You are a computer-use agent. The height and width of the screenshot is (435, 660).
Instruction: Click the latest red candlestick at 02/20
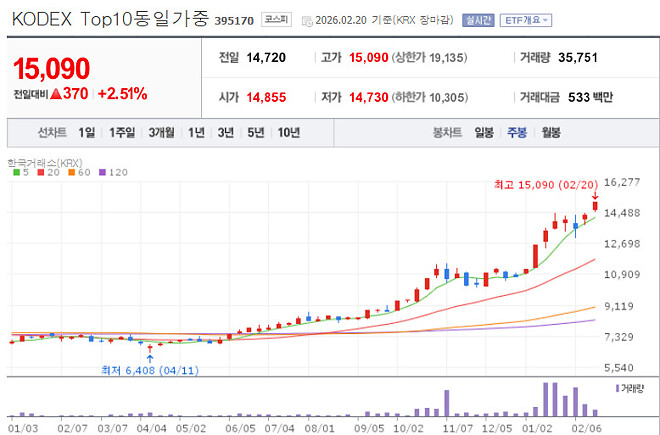pyautogui.click(x=595, y=206)
